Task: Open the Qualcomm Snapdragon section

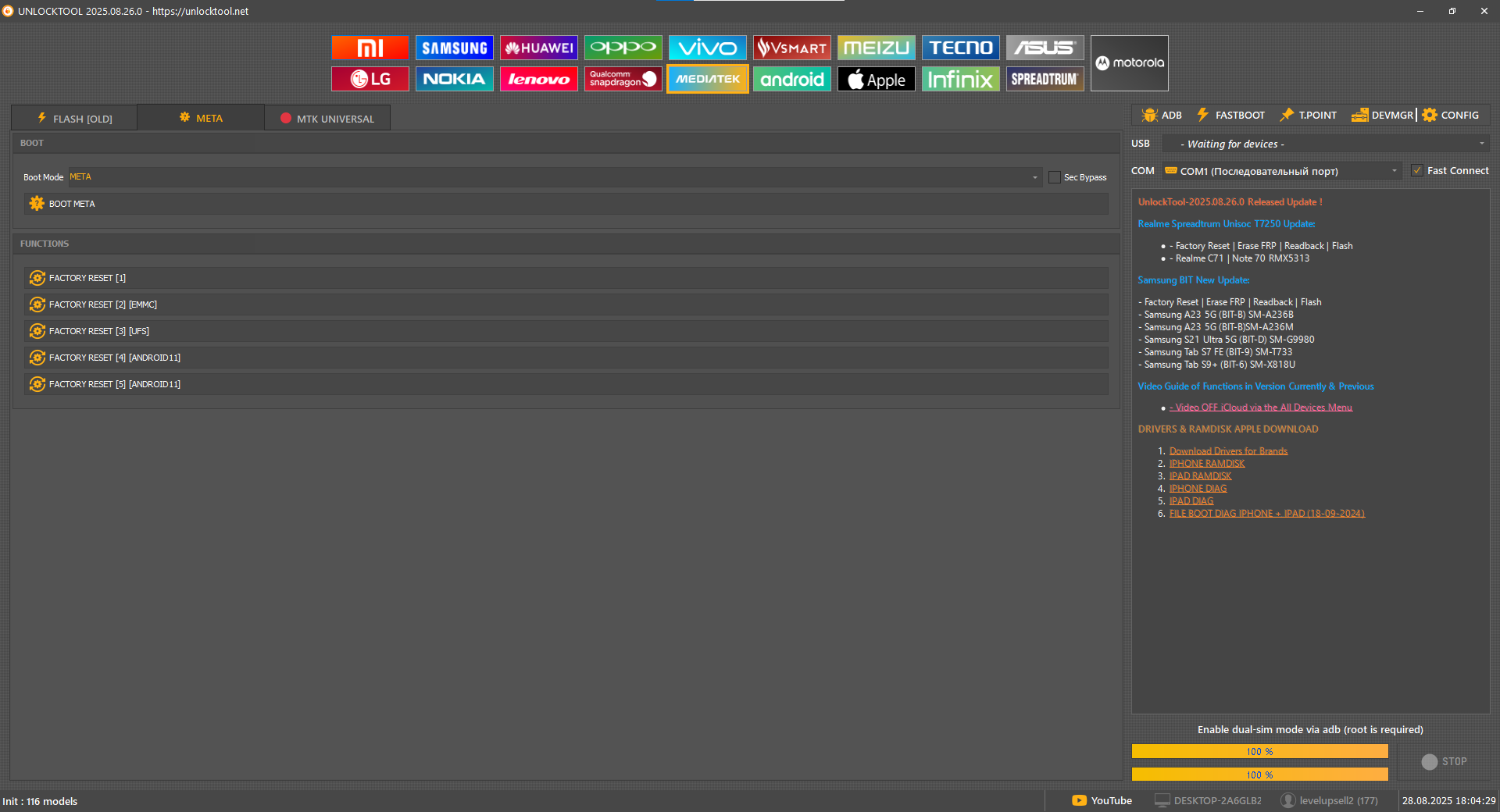Action: [x=623, y=79]
